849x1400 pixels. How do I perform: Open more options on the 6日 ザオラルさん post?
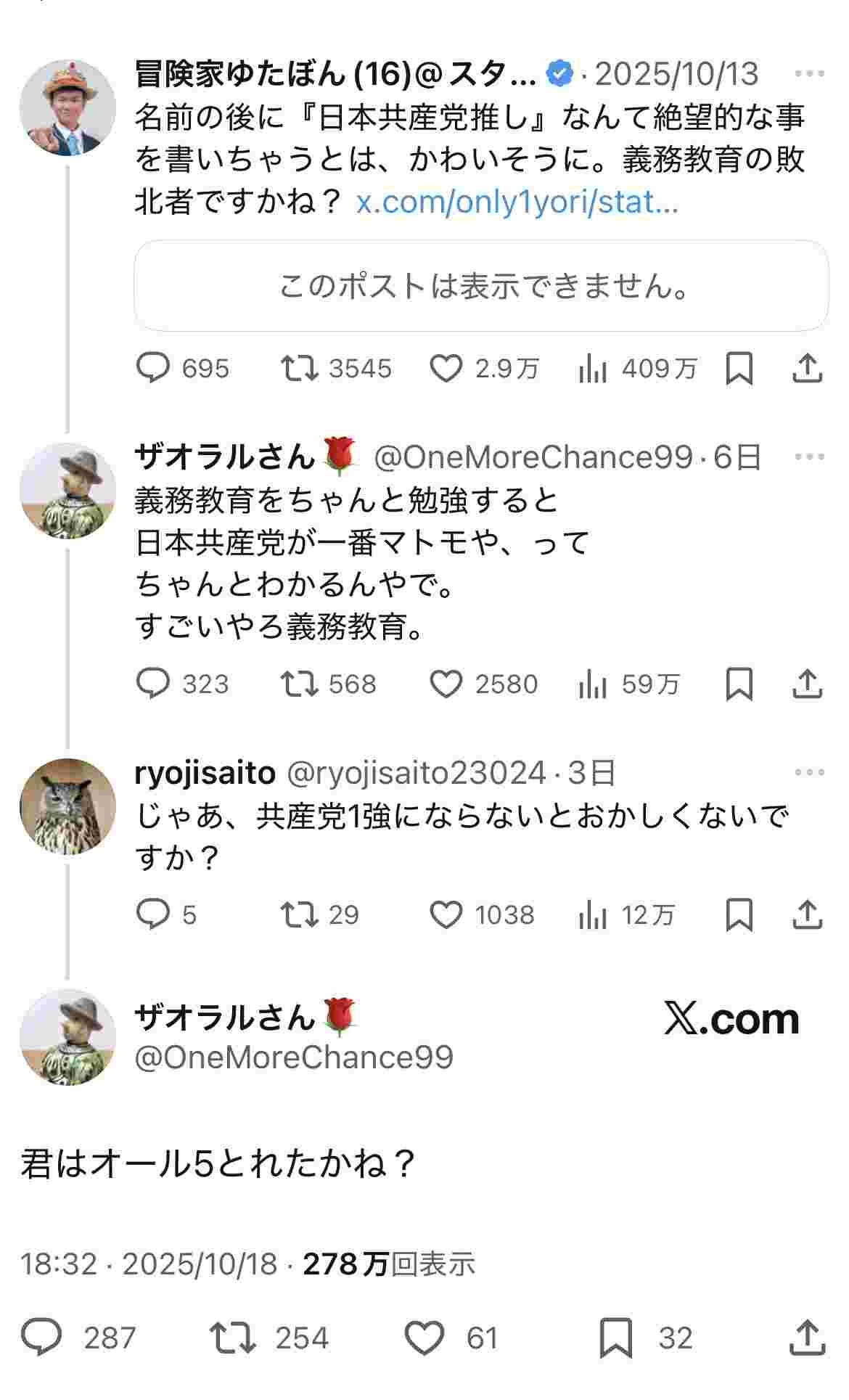tap(809, 457)
